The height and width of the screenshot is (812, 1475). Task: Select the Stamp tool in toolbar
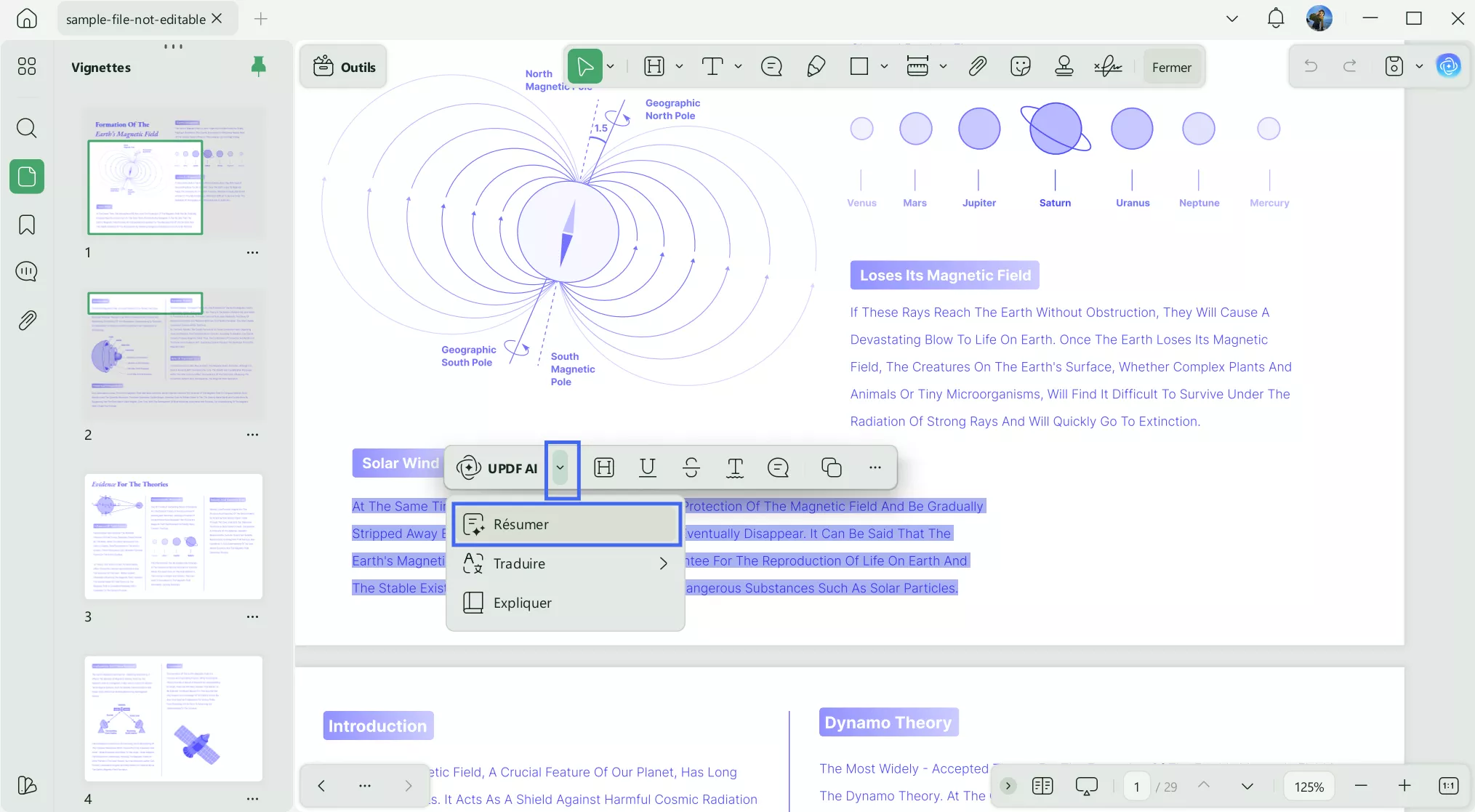[1064, 67]
